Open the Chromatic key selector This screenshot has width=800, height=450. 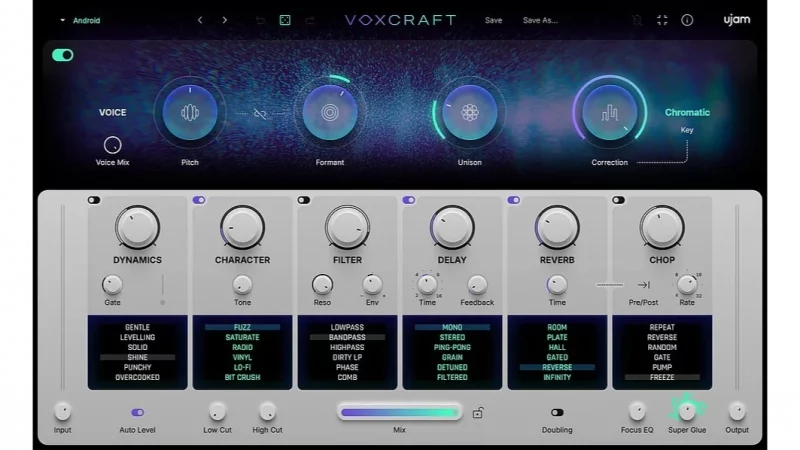click(x=687, y=113)
